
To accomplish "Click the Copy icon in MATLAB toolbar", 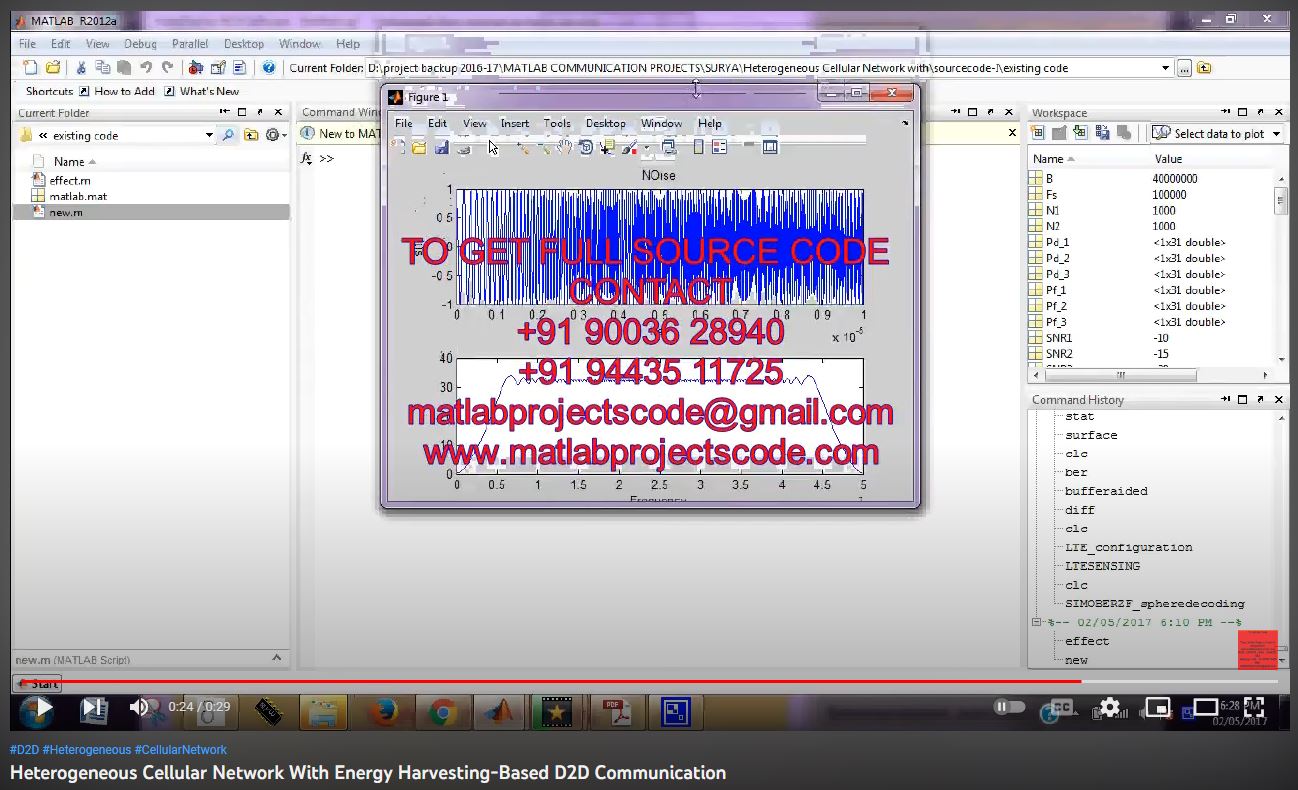I will tap(103, 68).
